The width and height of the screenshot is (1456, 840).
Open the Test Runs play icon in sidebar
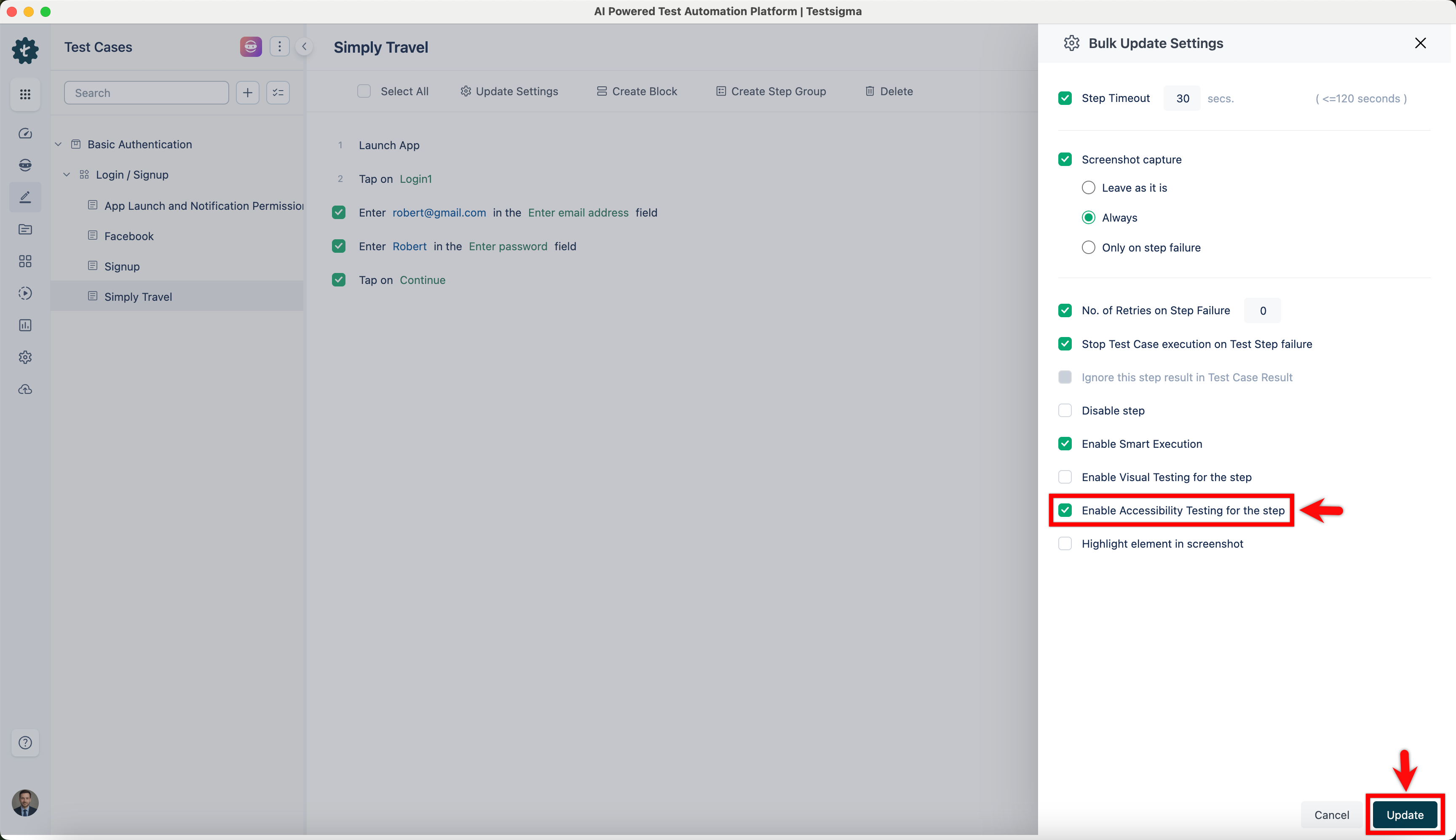click(25, 292)
